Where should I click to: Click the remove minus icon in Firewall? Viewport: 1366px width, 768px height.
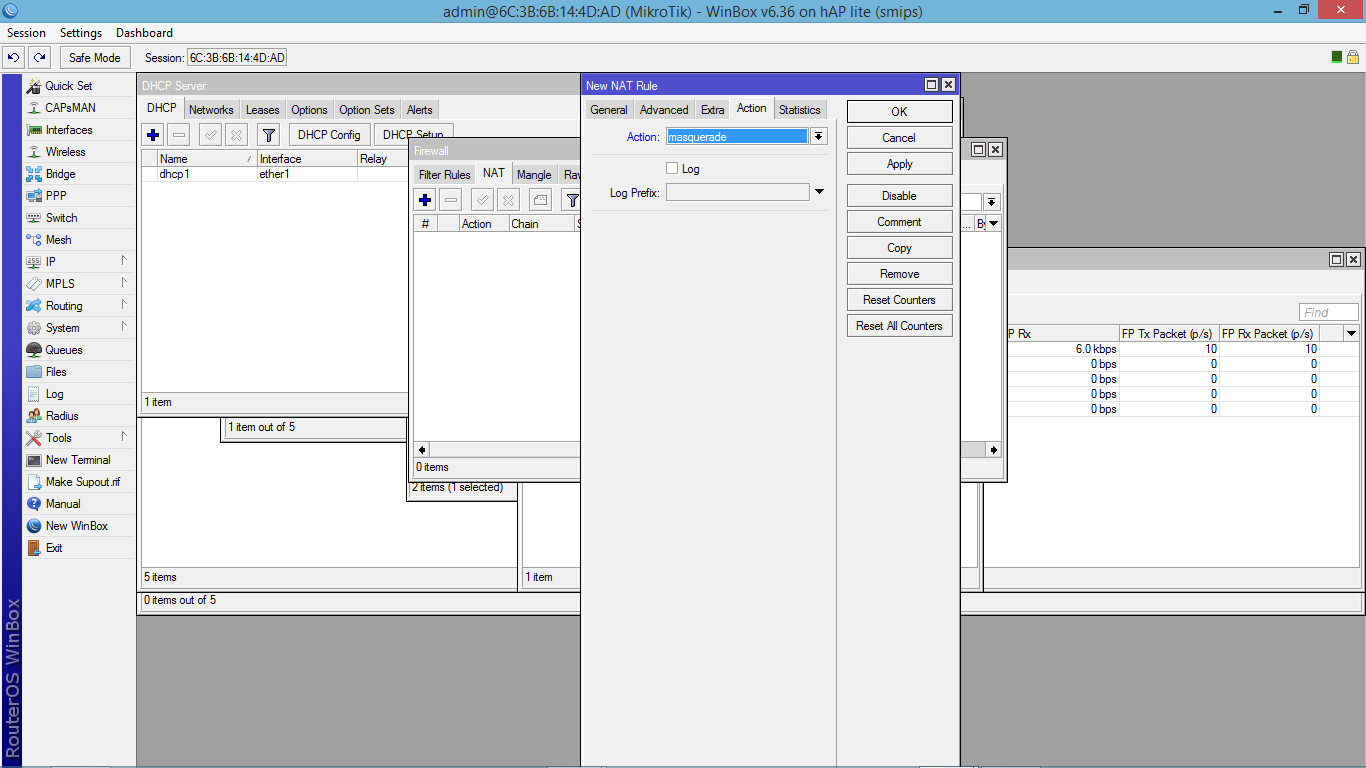pyautogui.click(x=451, y=200)
